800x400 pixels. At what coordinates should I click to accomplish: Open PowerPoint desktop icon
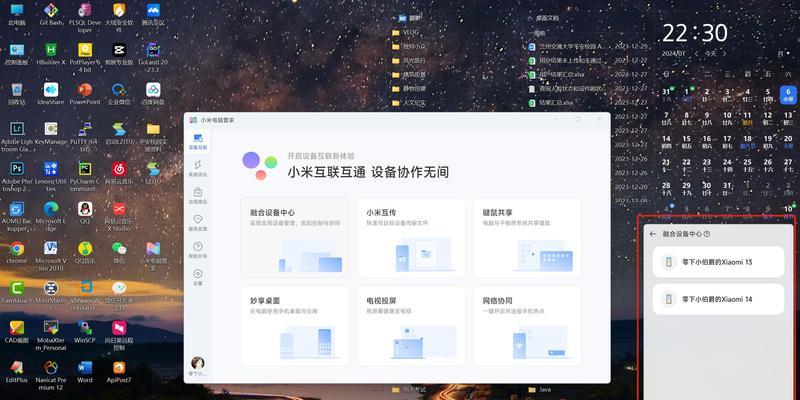tap(85, 94)
